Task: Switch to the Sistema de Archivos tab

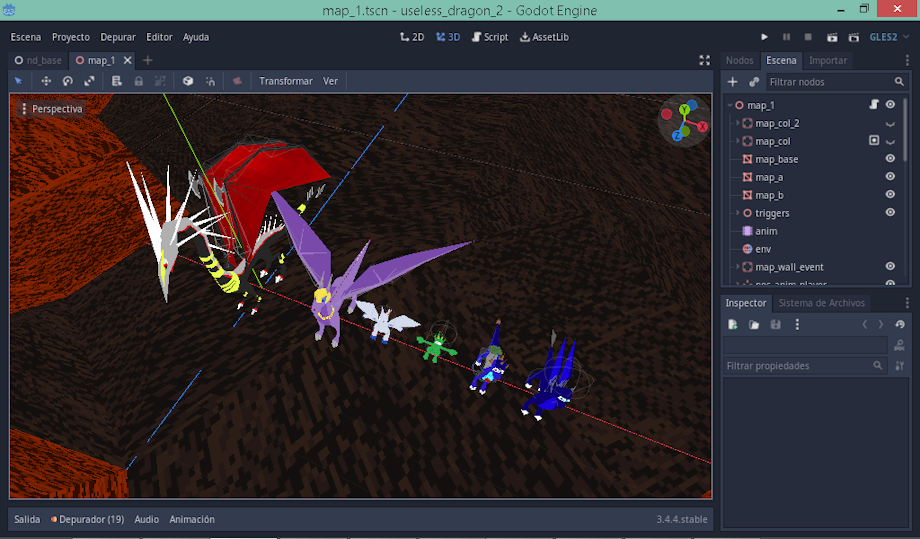Action: [x=822, y=303]
